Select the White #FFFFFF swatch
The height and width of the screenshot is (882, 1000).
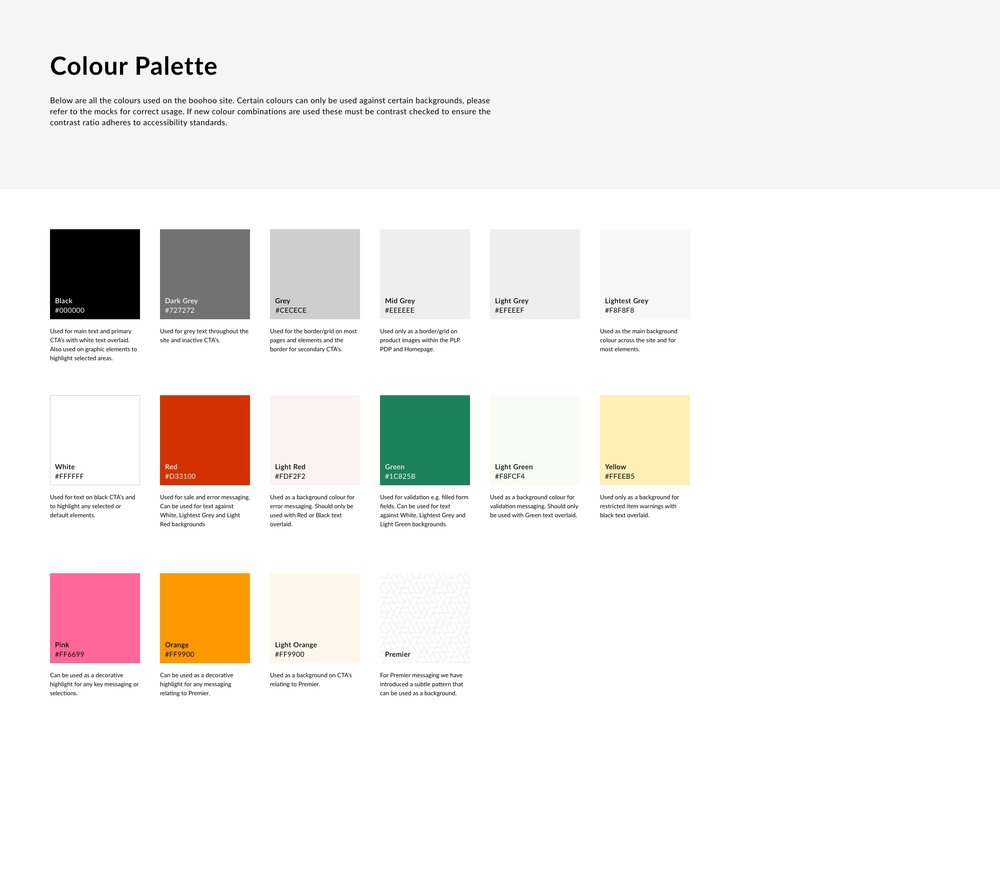[95, 440]
